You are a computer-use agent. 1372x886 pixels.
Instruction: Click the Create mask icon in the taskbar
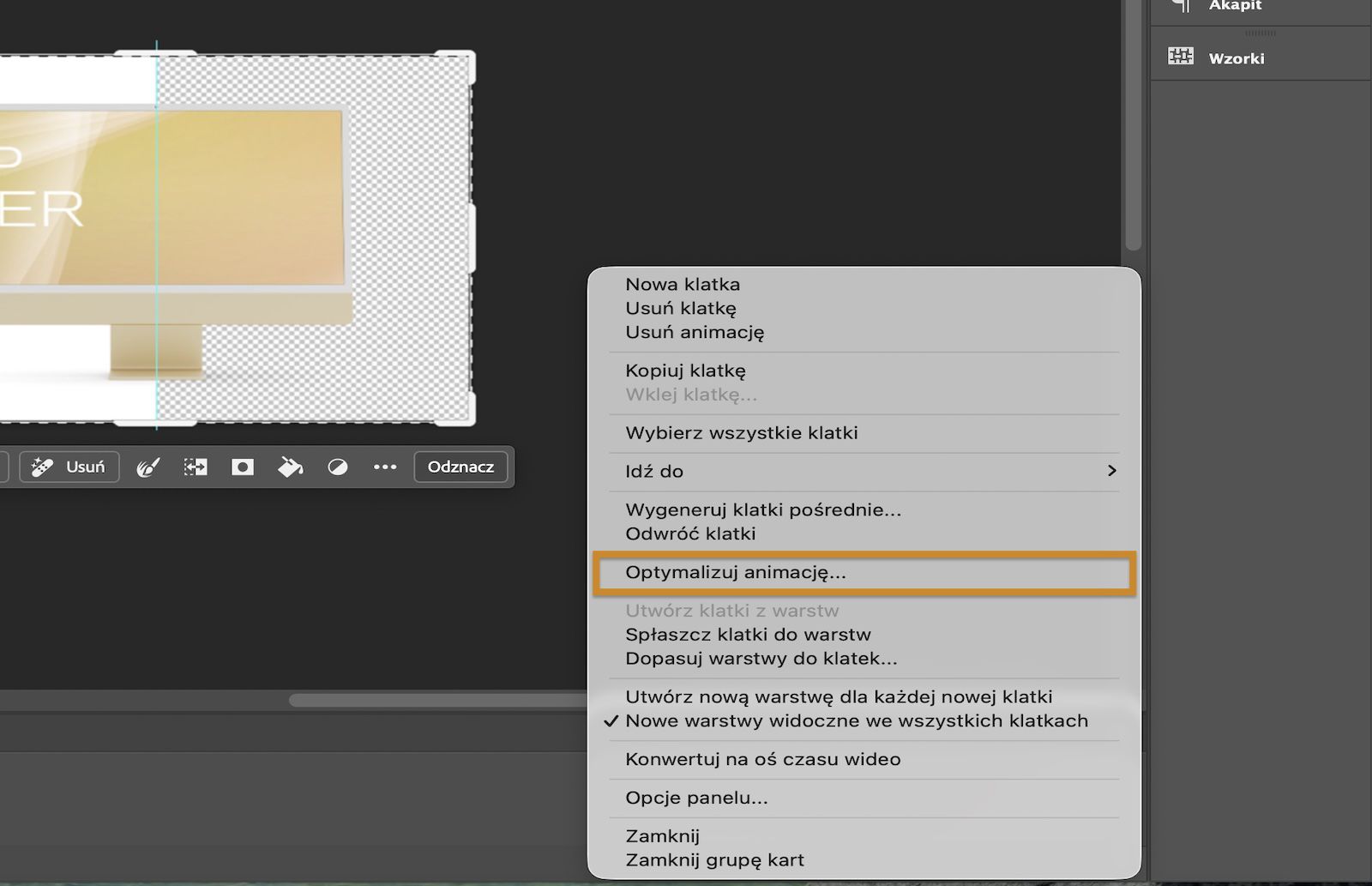coord(241,467)
